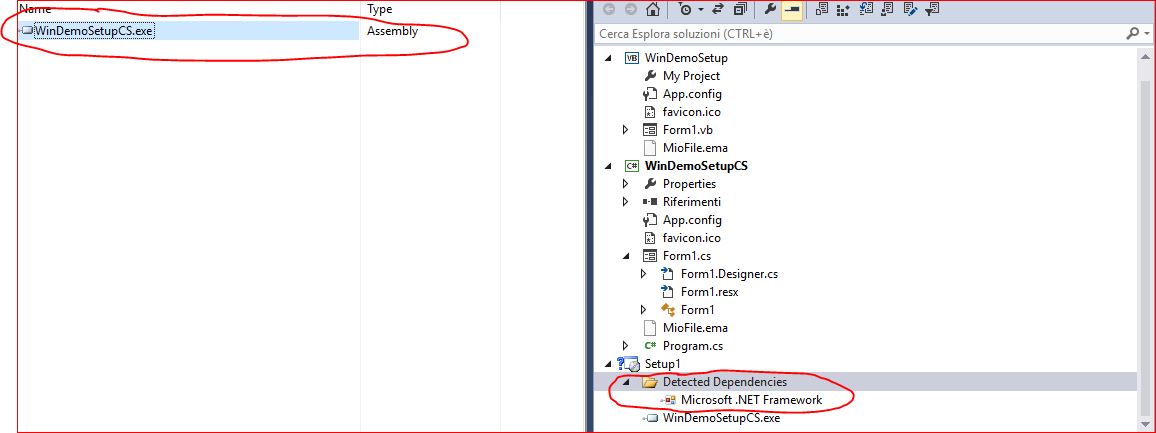Expand the Form1.Designer.cs node
The height and width of the screenshot is (433, 1156).
point(644,274)
